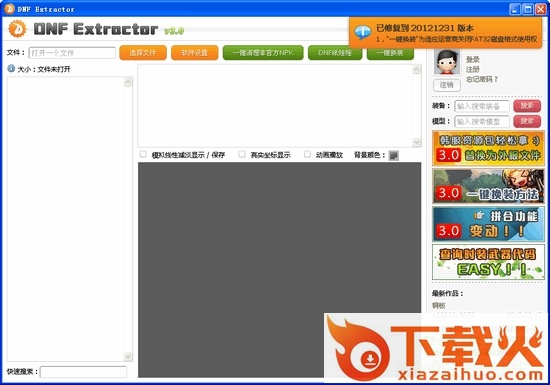Minimize the DNF Extractor window
The width and height of the screenshot is (550, 385).
515,9
